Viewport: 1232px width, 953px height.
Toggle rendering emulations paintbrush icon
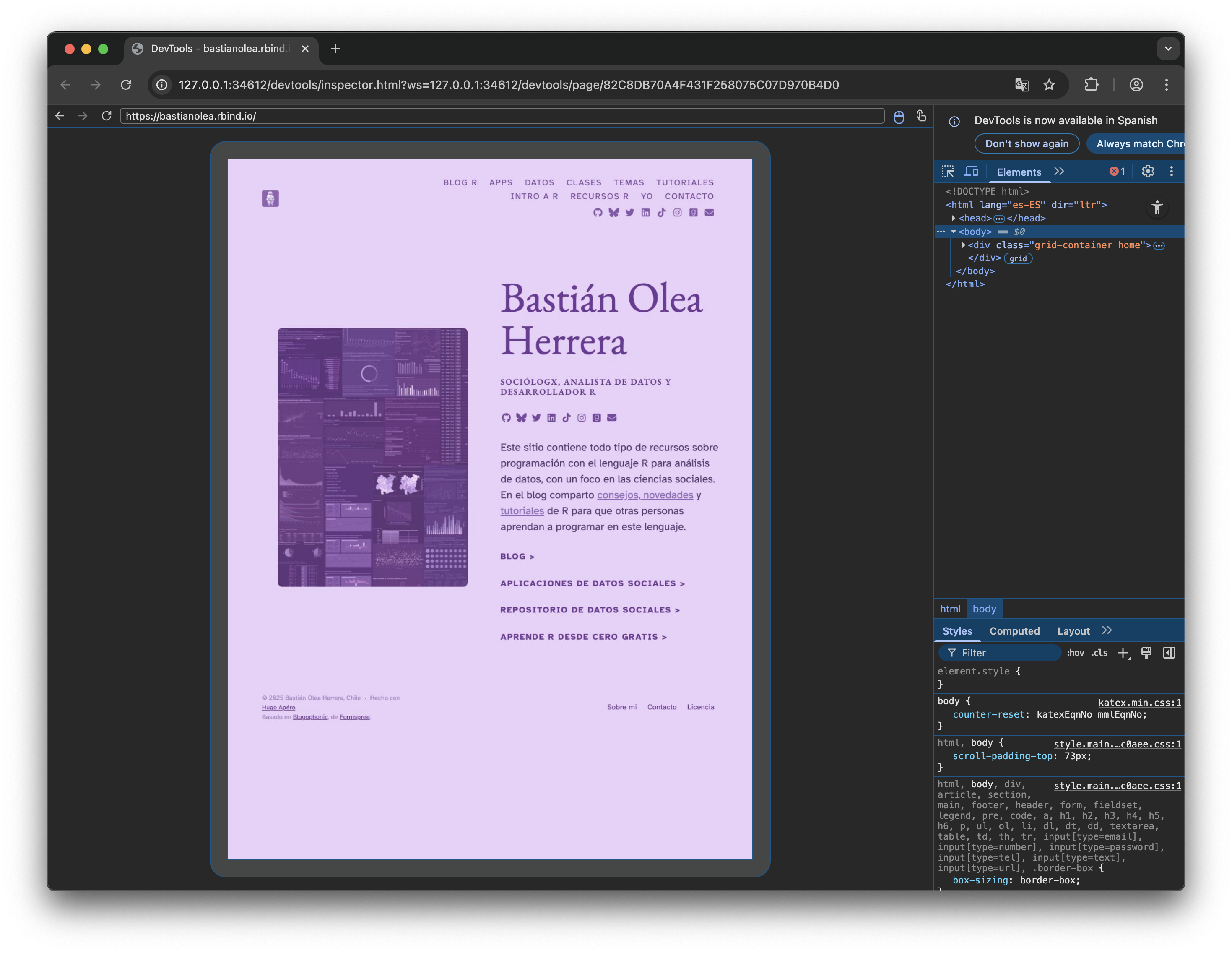click(1146, 653)
